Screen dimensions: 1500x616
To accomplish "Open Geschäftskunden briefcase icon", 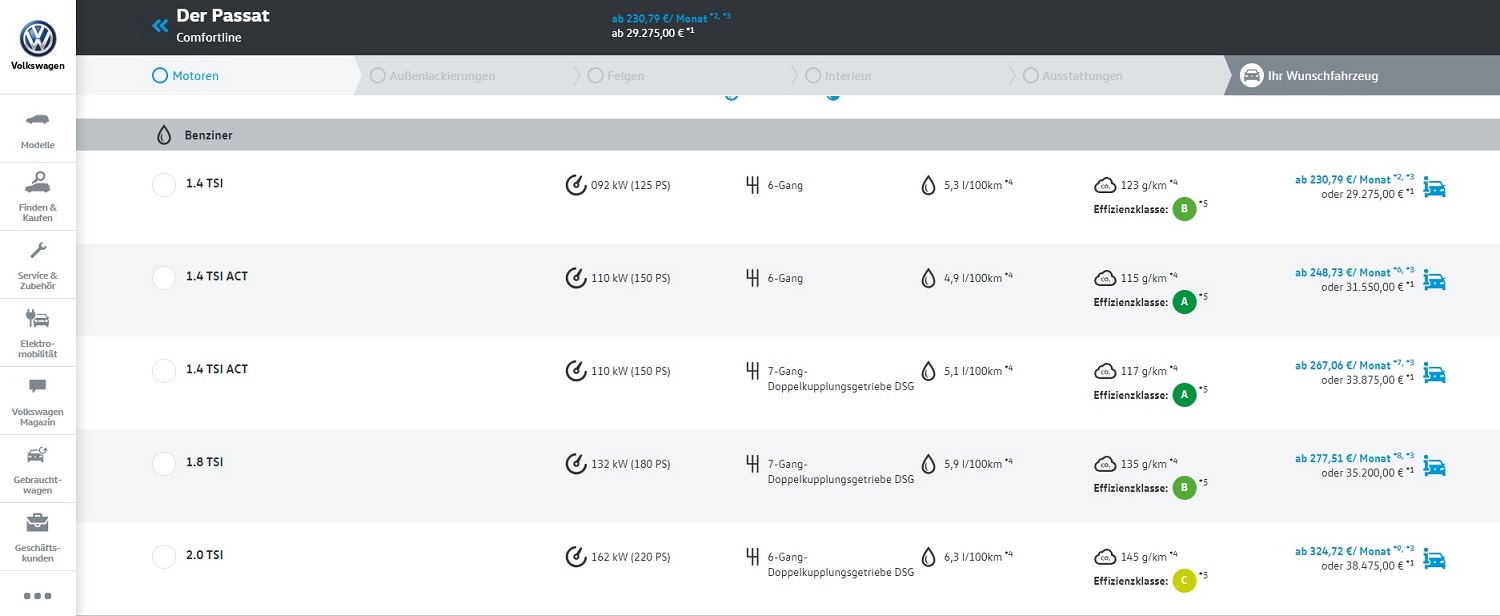I will (x=38, y=523).
